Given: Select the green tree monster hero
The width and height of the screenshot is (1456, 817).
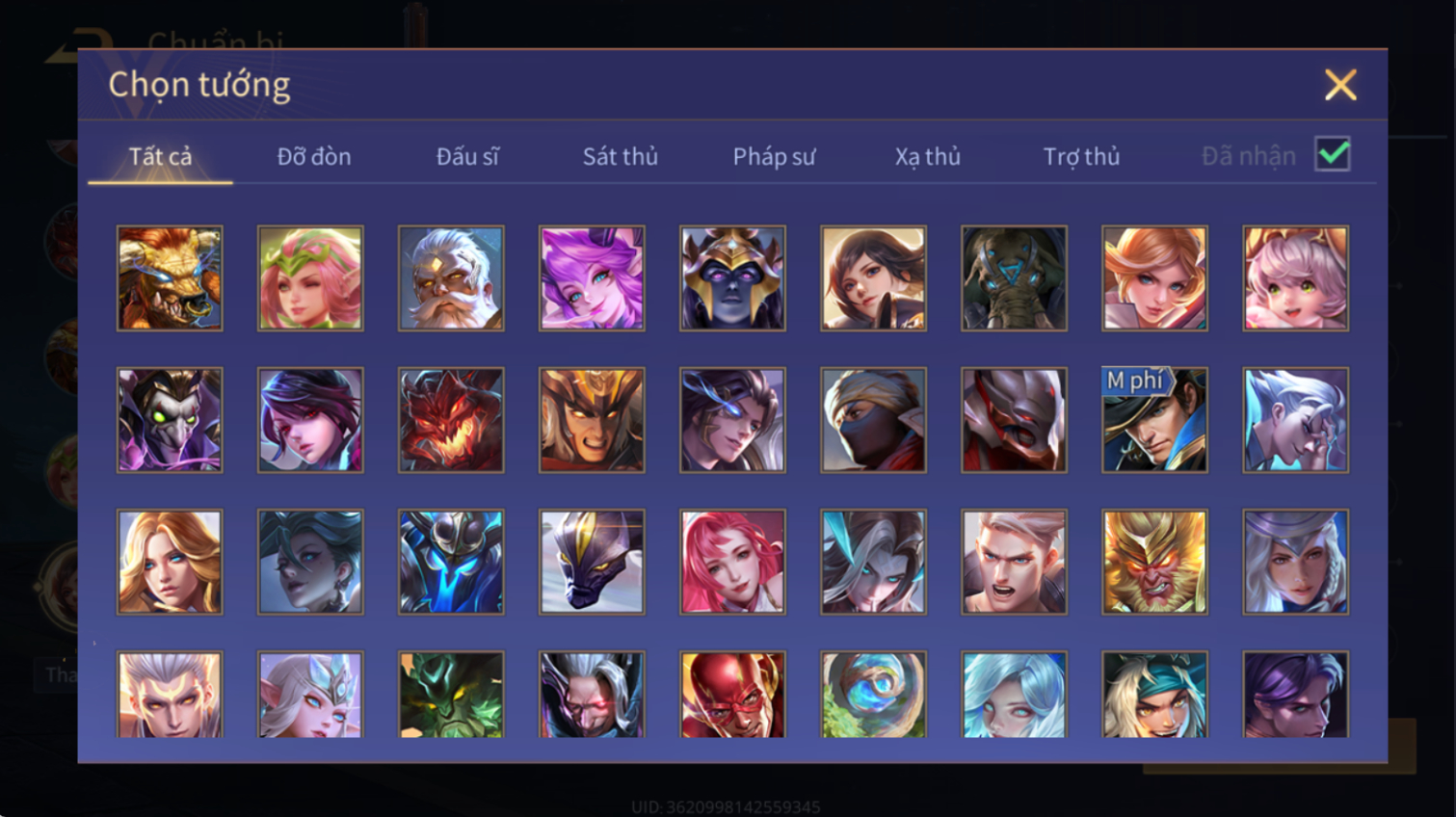Looking at the screenshot, I should [451, 695].
